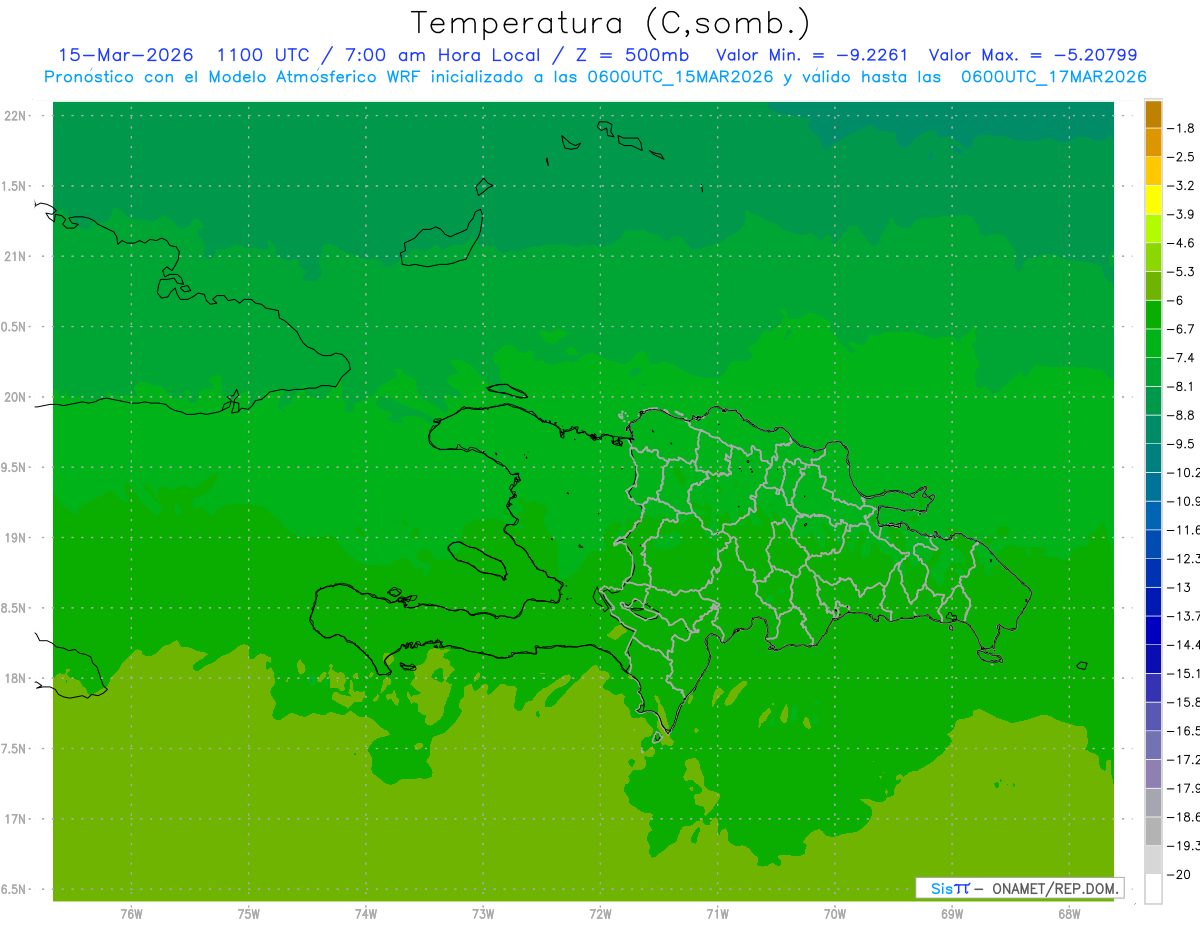
Task: Click the '-6.7' colorbar label
Action: [1181, 329]
